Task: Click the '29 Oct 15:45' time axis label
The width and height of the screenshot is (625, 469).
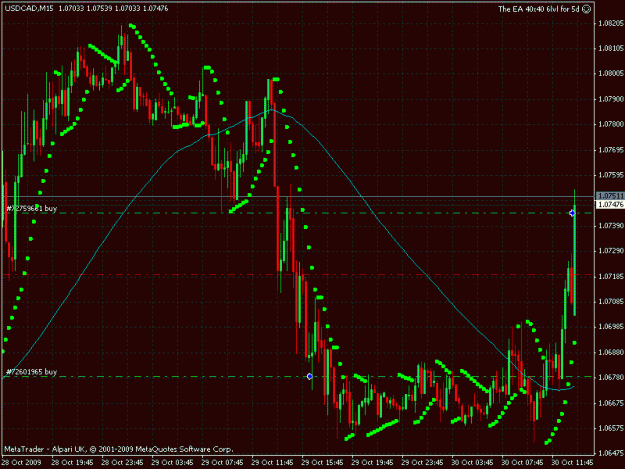Action: pyautogui.click(x=322, y=462)
